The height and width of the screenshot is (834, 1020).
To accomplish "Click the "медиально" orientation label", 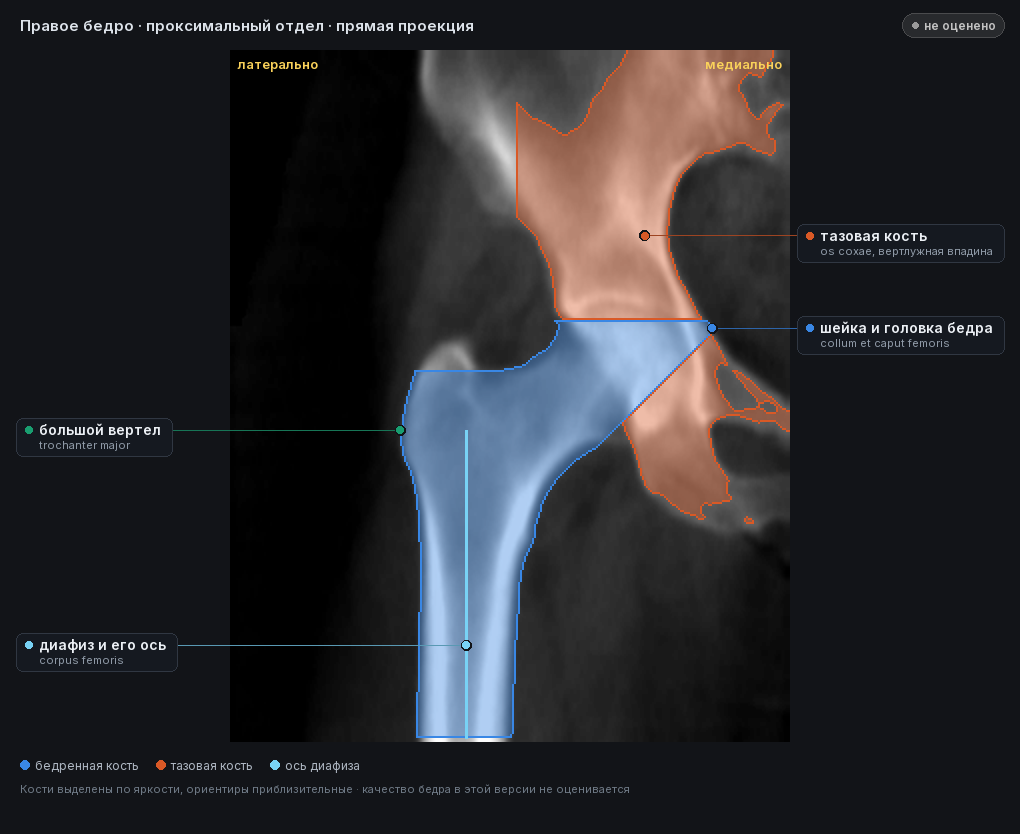I will tap(744, 64).
